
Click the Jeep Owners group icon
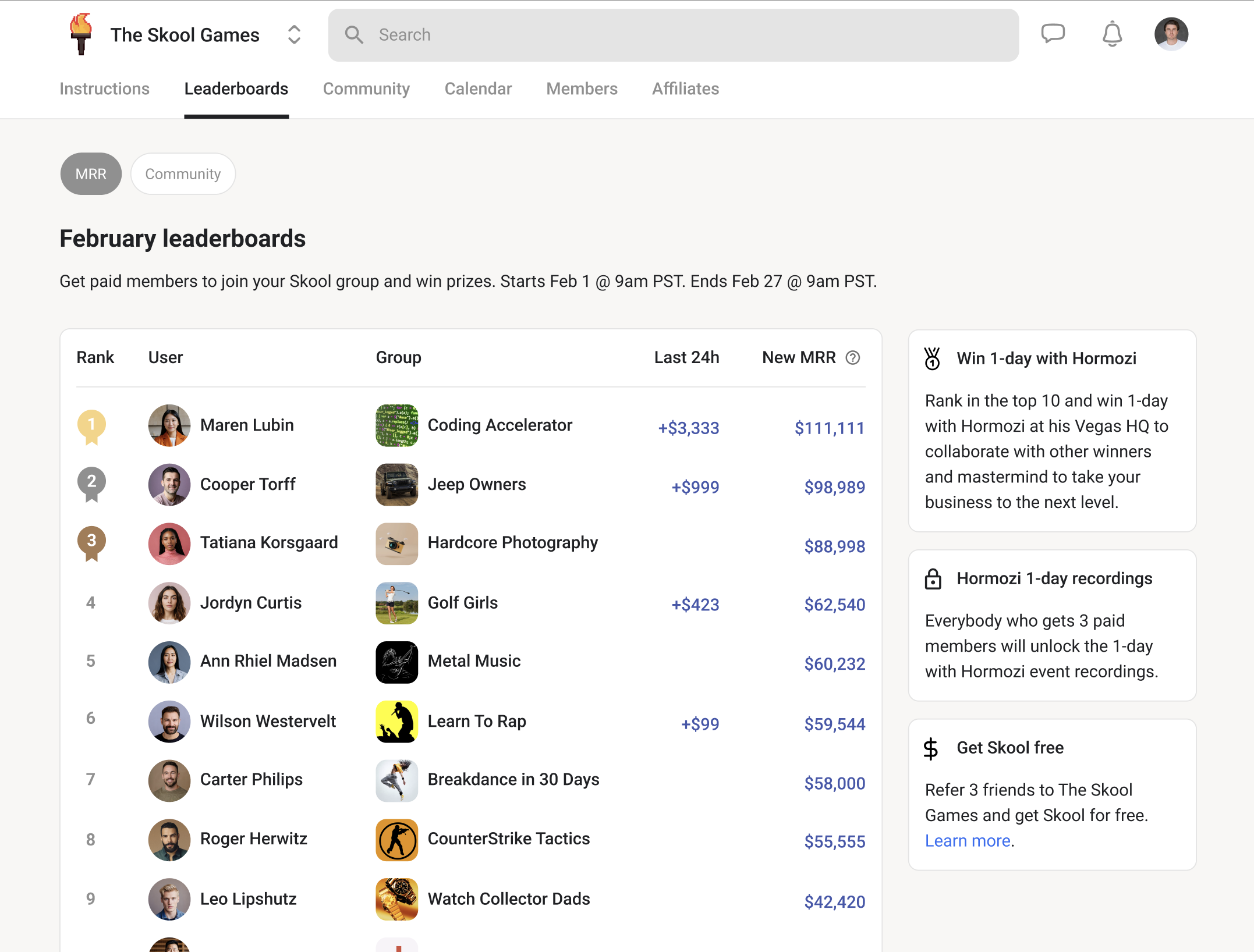396,485
